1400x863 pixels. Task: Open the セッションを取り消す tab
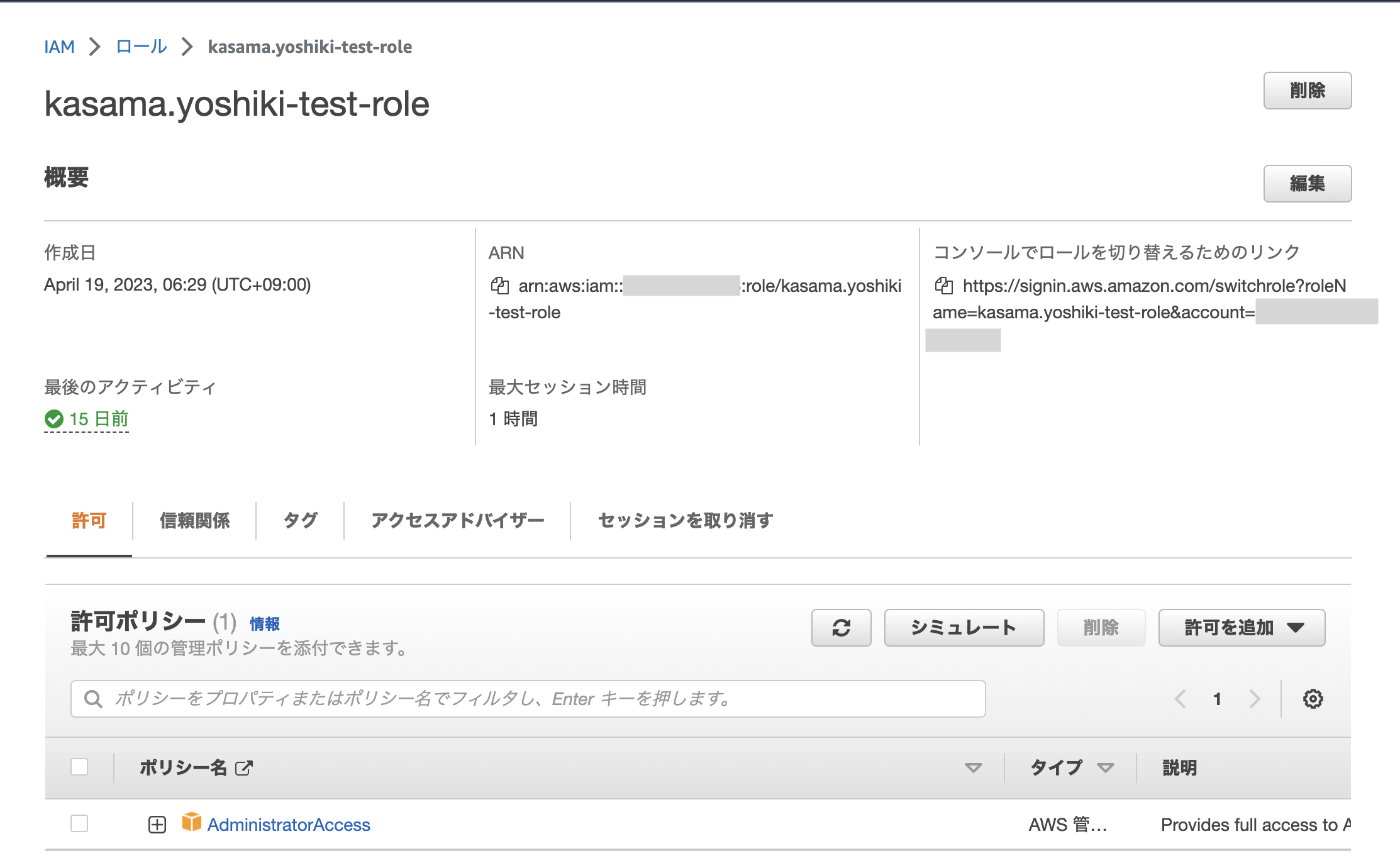pyautogui.click(x=686, y=521)
